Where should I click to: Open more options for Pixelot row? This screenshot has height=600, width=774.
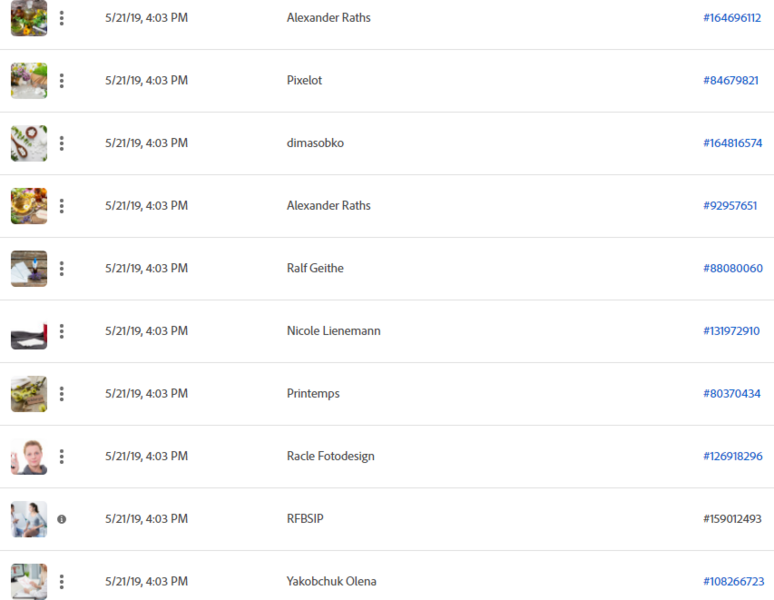pos(62,80)
